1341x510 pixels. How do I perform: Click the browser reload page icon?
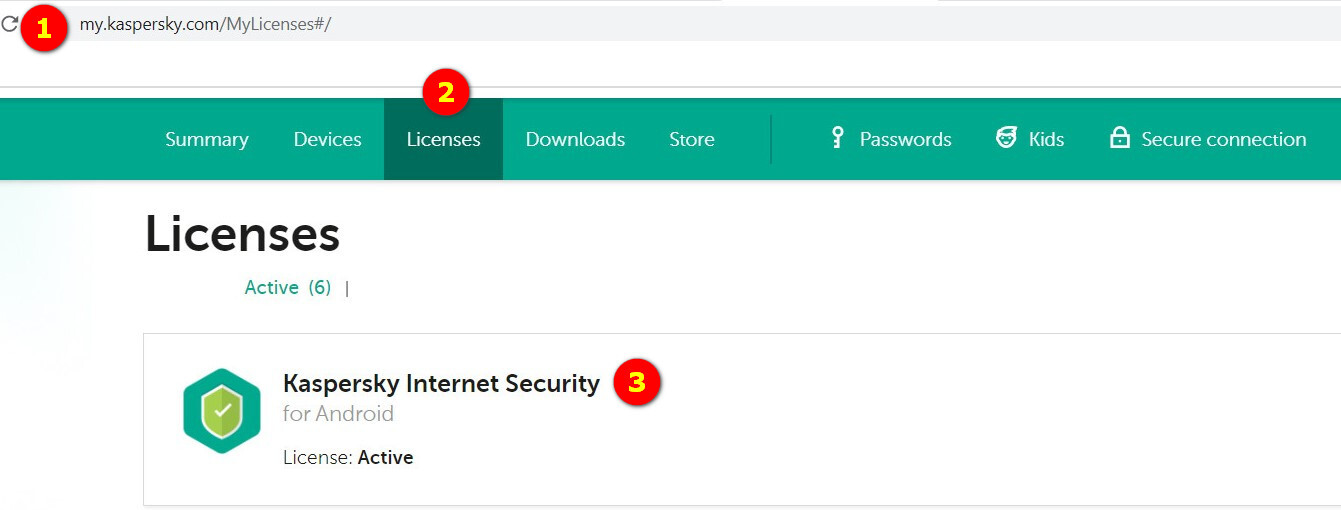pyautogui.click(x=9, y=24)
